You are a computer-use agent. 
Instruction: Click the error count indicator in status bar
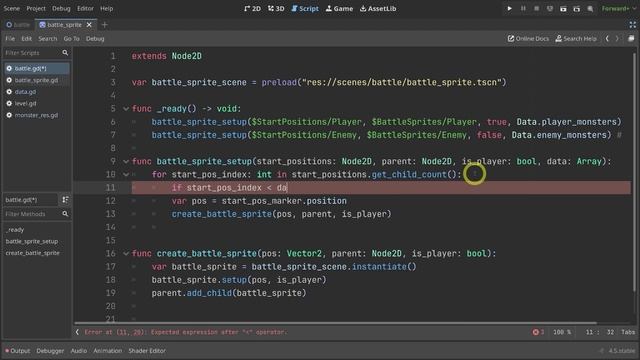click(538, 332)
